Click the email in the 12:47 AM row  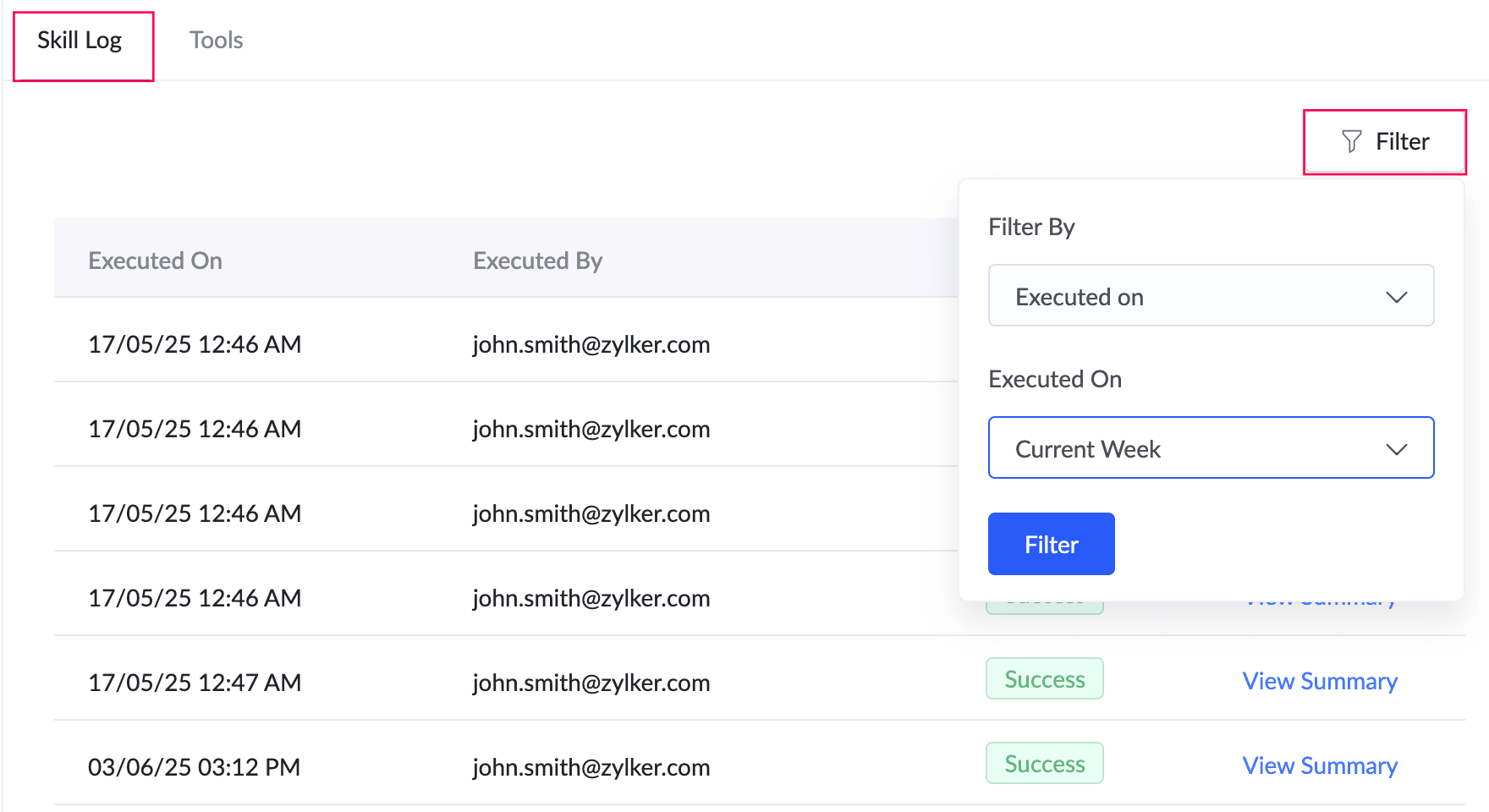pyautogui.click(x=591, y=683)
